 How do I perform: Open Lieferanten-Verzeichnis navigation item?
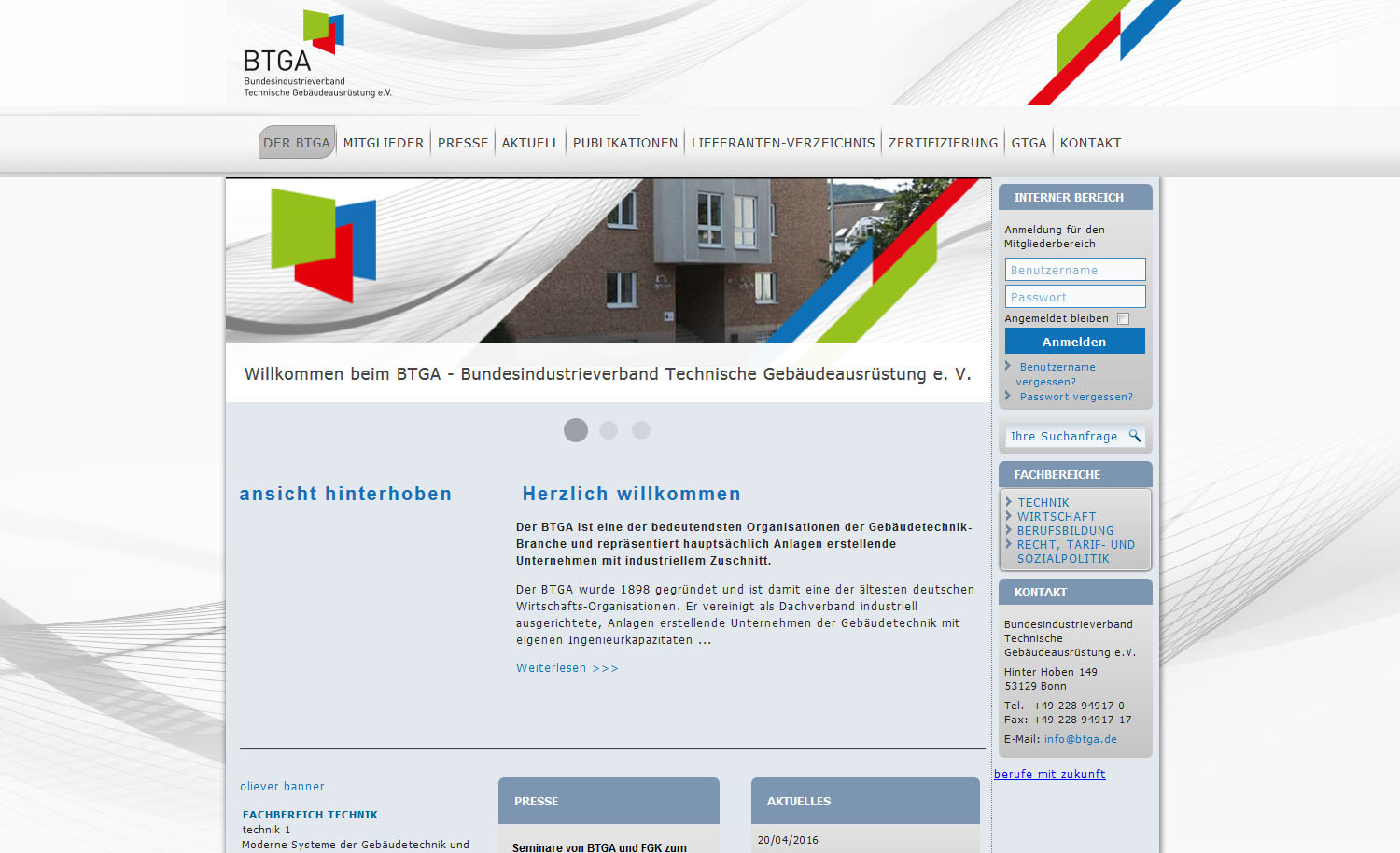coord(782,143)
